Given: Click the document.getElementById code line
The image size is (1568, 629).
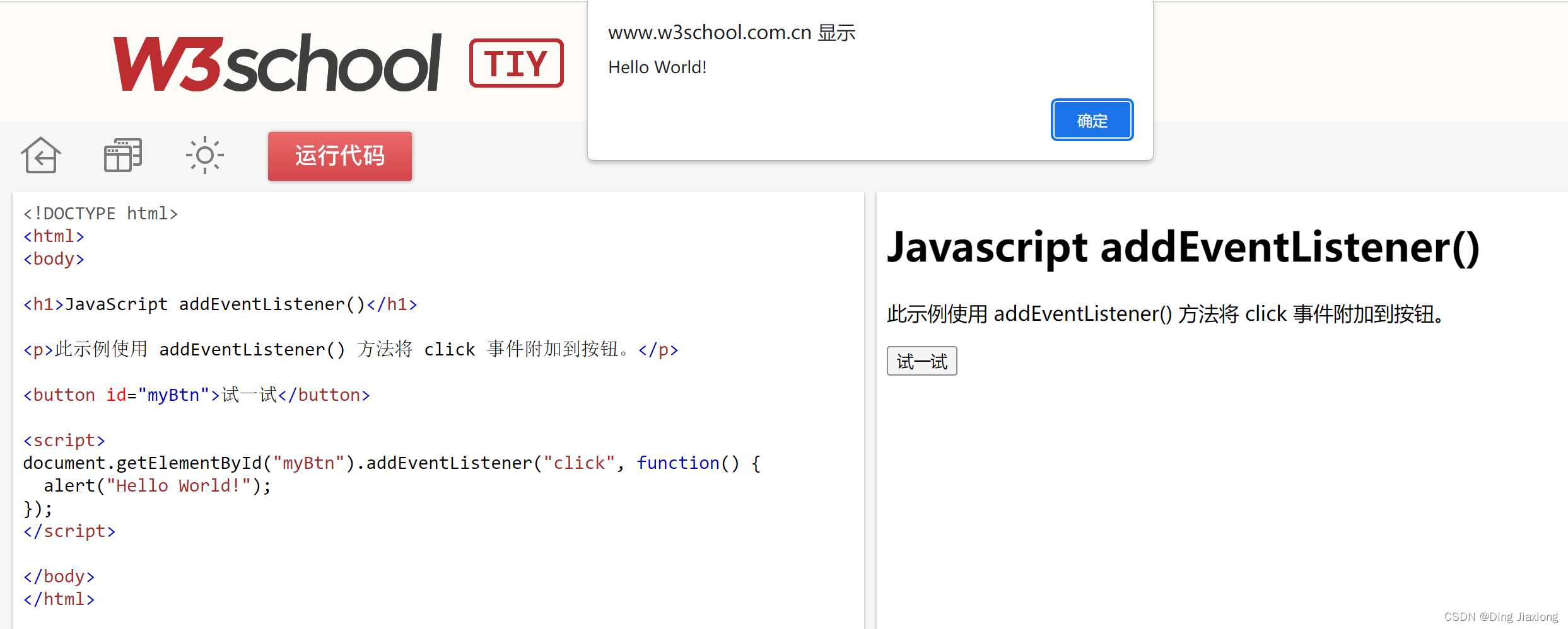Looking at the screenshot, I should [392, 463].
